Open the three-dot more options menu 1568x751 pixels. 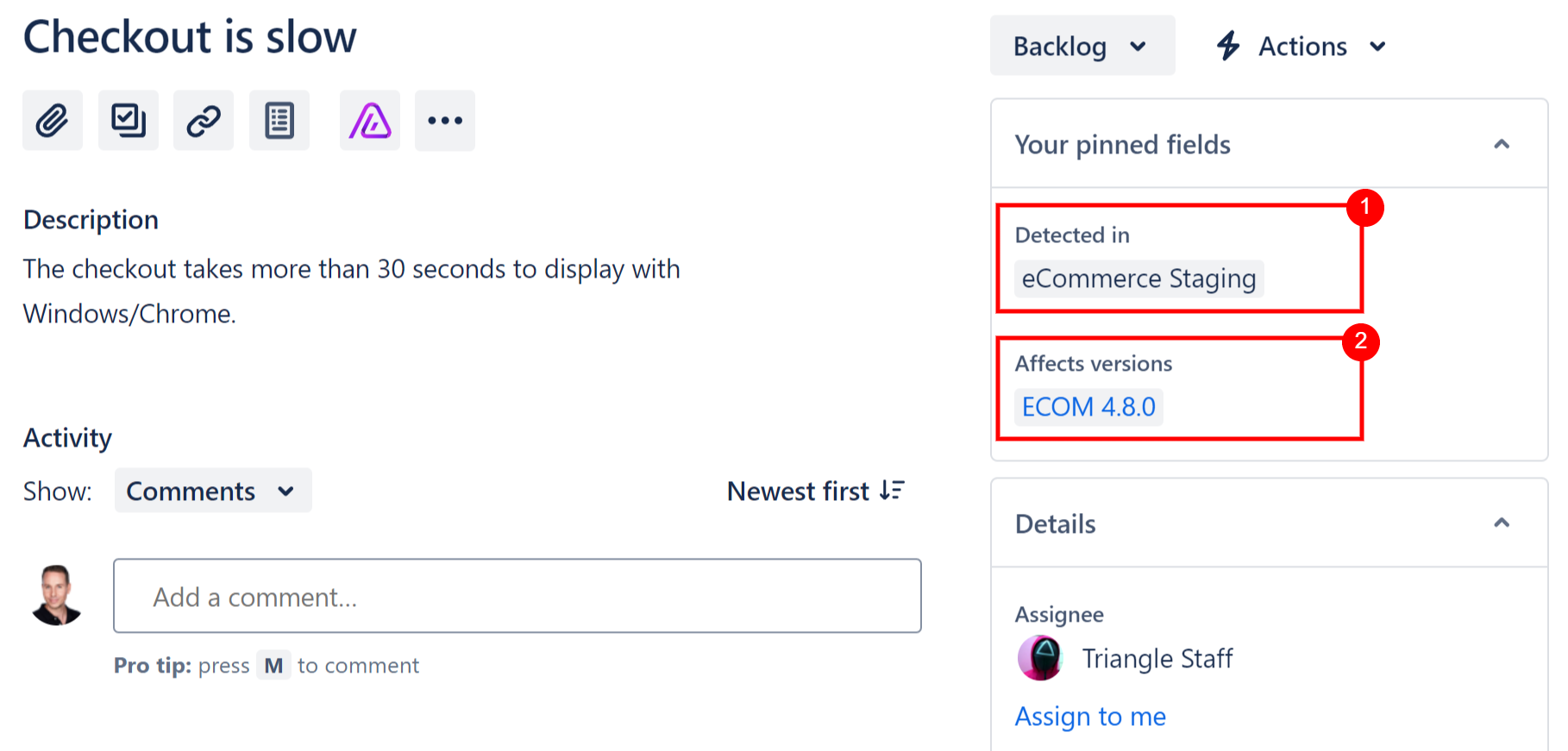445,121
